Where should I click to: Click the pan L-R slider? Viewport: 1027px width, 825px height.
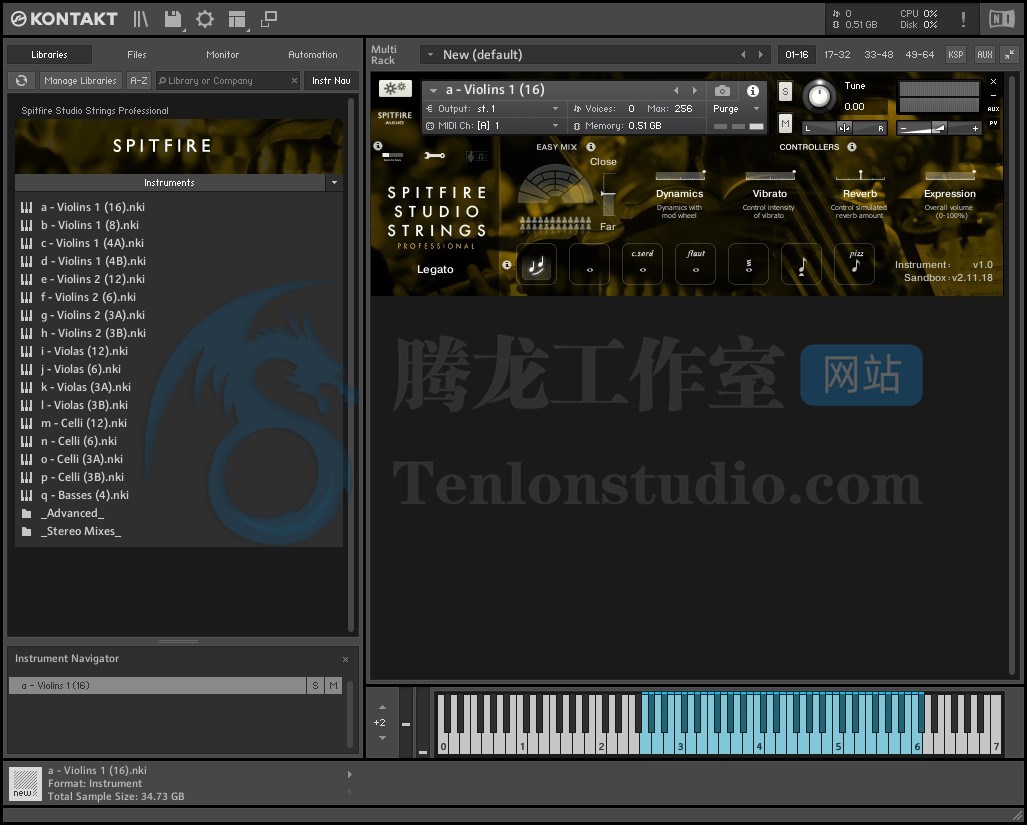pos(844,128)
